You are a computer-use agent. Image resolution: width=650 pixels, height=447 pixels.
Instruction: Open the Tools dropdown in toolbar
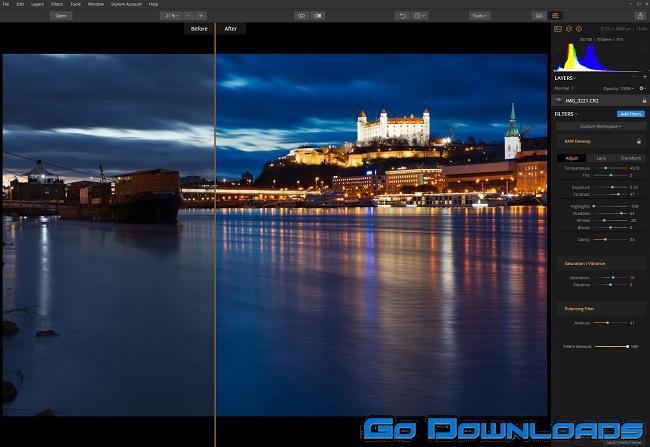pyautogui.click(x=481, y=16)
